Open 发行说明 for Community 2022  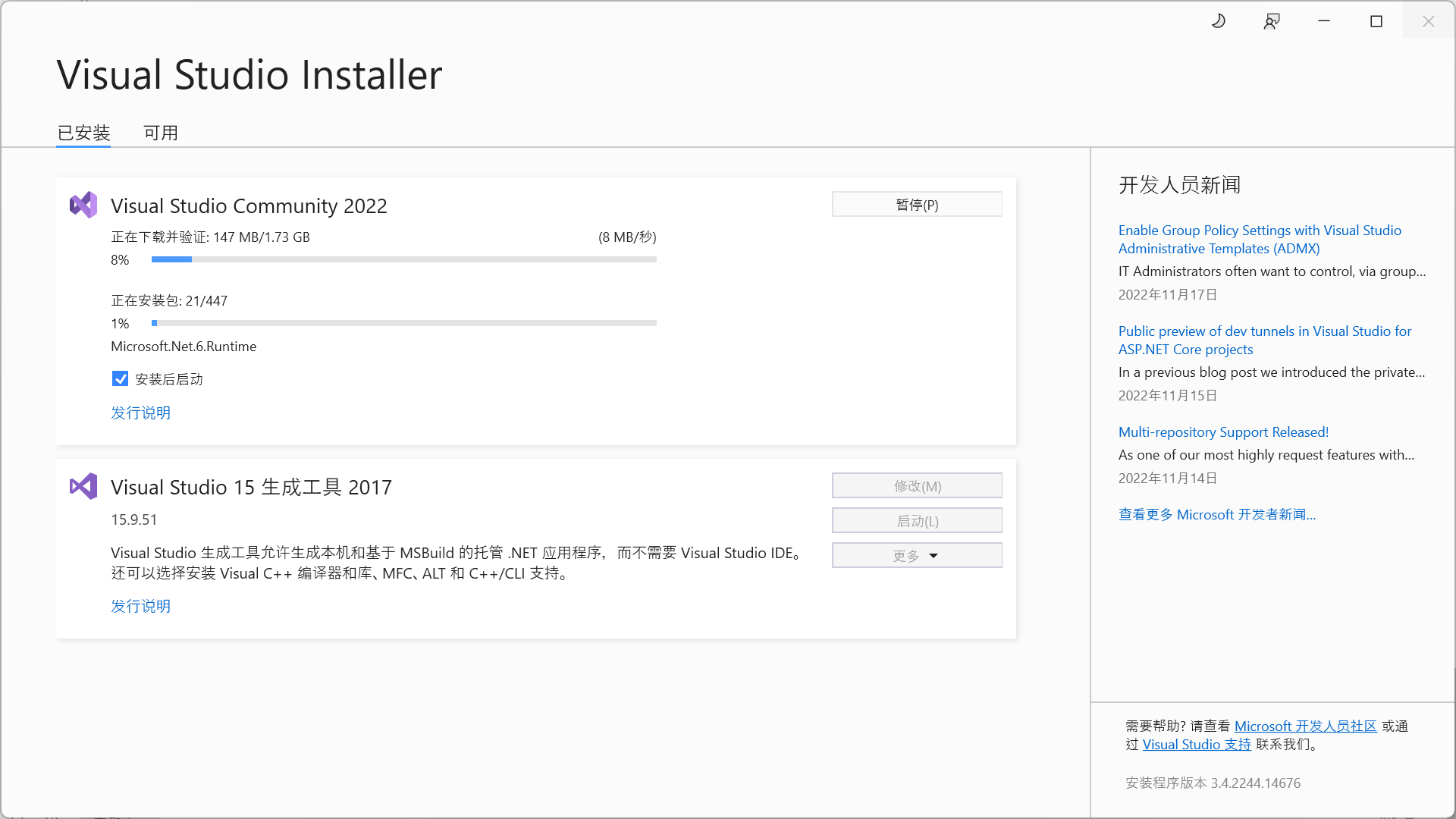[x=141, y=413]
